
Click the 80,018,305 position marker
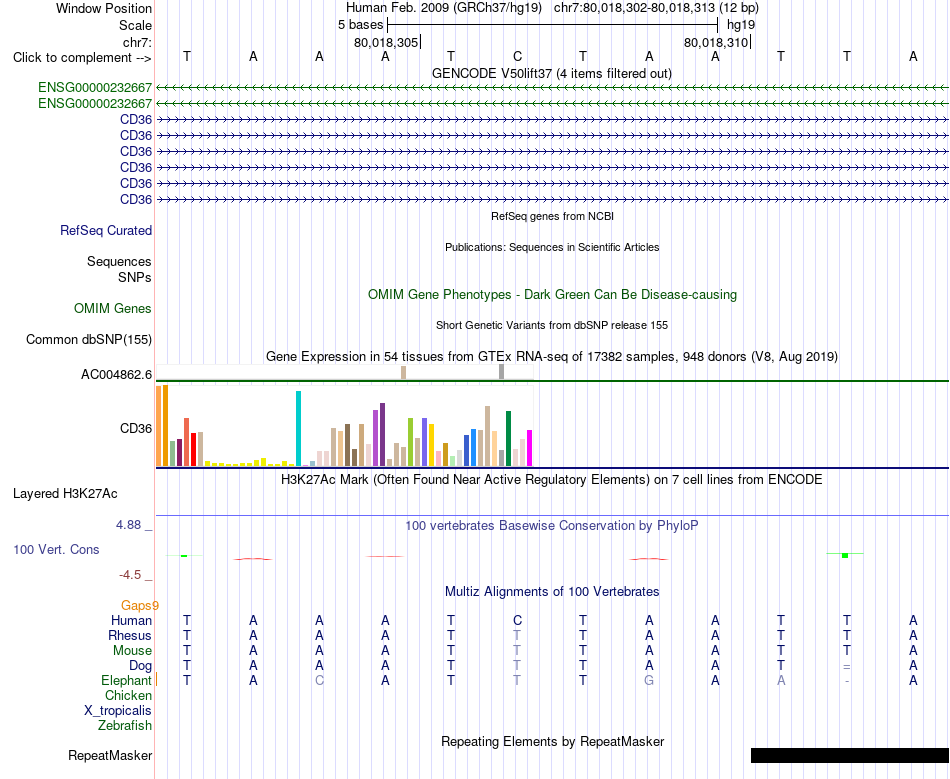tap(386, 42)
